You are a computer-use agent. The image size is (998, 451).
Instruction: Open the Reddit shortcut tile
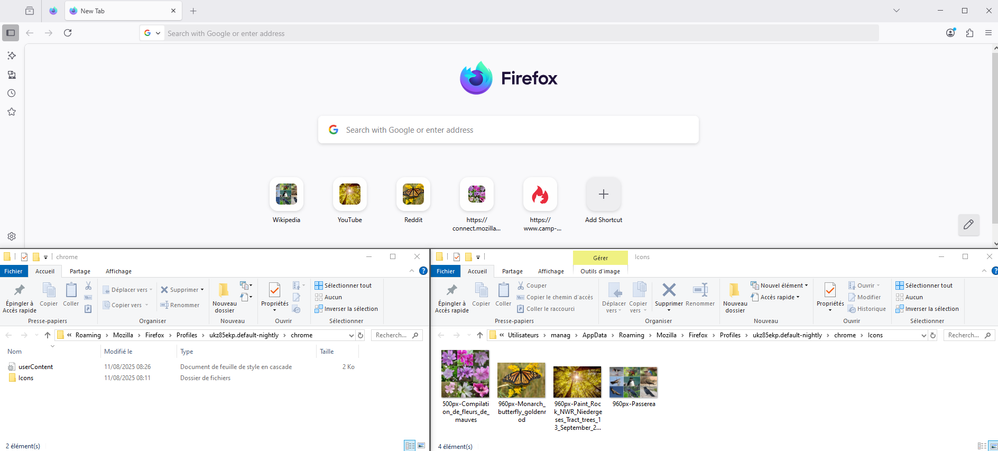pyautogui.click(x=413, y=195)
